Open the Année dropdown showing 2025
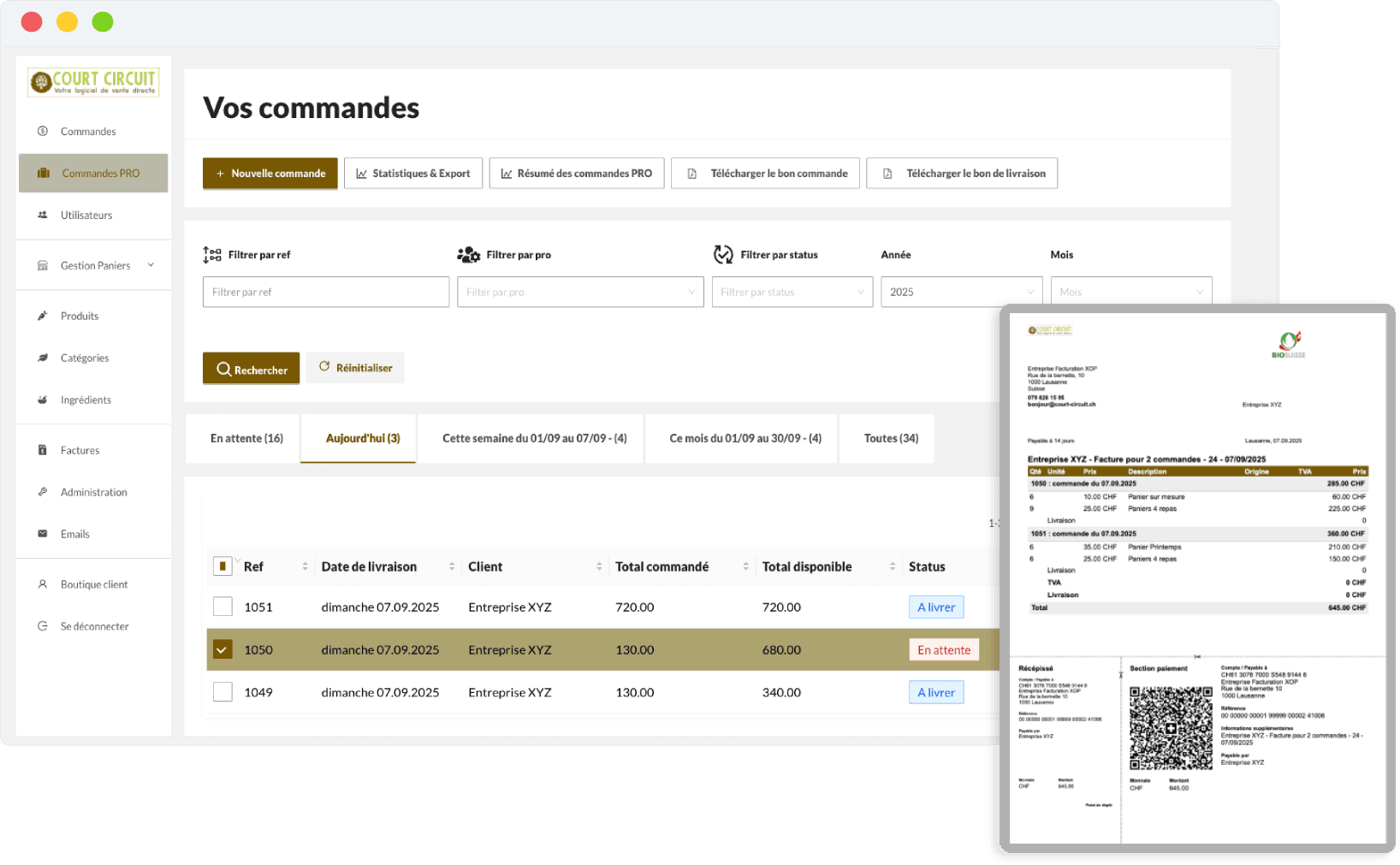Image resolution: width=1400 pixels, height=865 pixels. click(961, 292)
